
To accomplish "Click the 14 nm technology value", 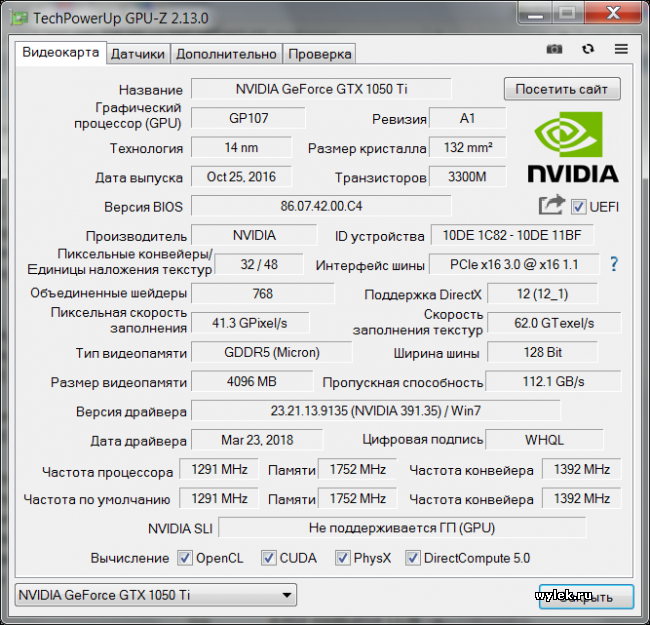I will click(241, 148).
